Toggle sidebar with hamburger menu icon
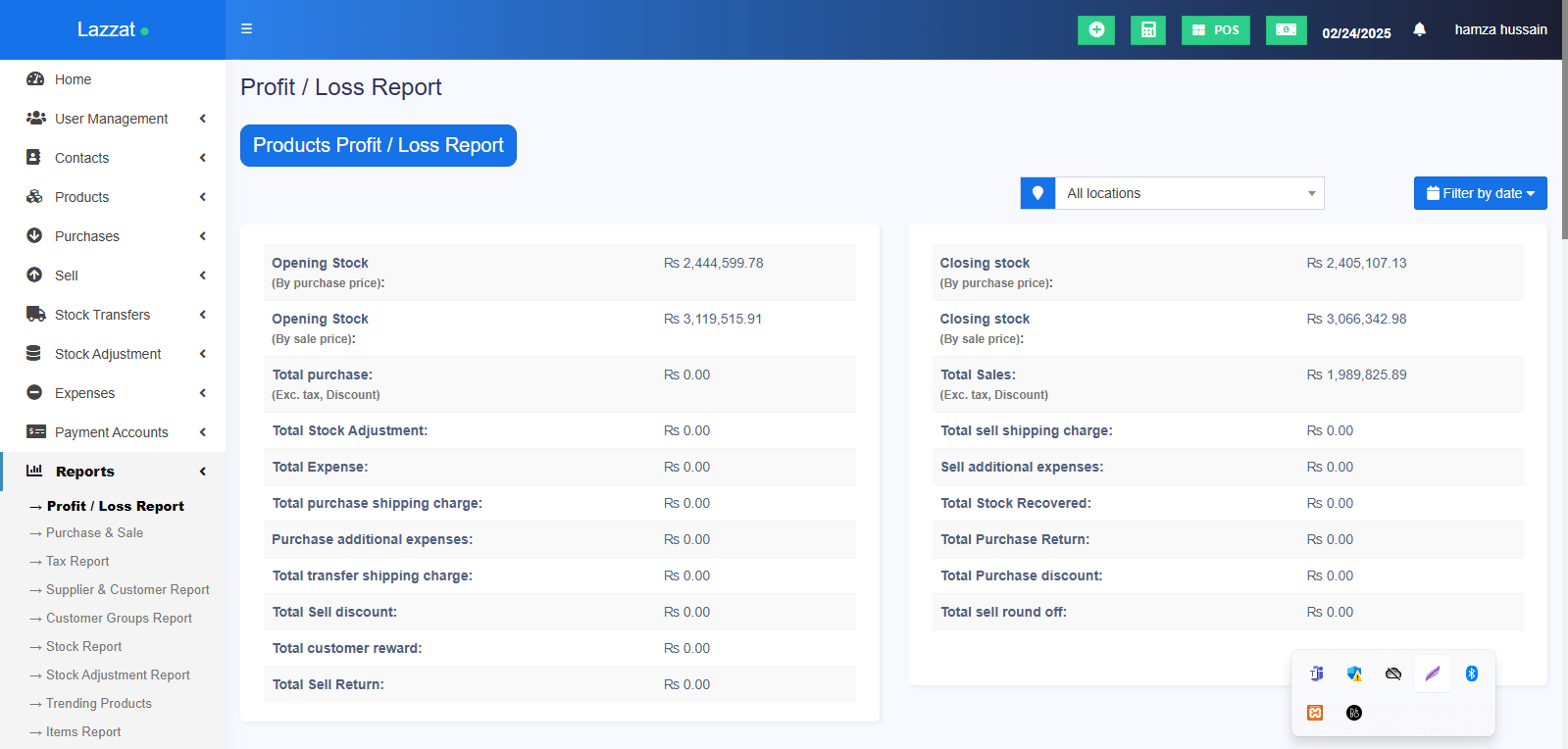The width and height of the screenshot is (1568, 749). (x=247, y=29)
